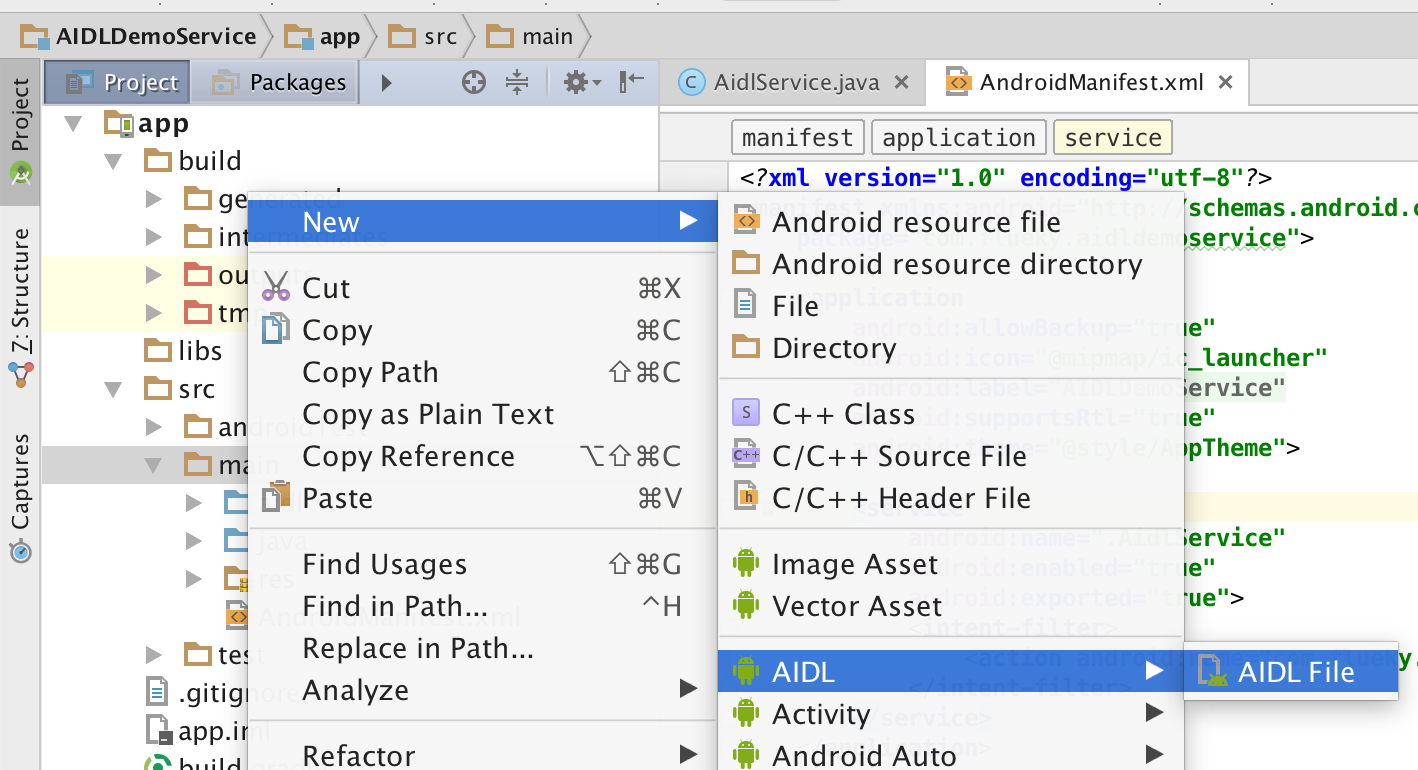1418x770 pixels.
Task: Click the Image Asset android icon
Action: pos(746,564)
